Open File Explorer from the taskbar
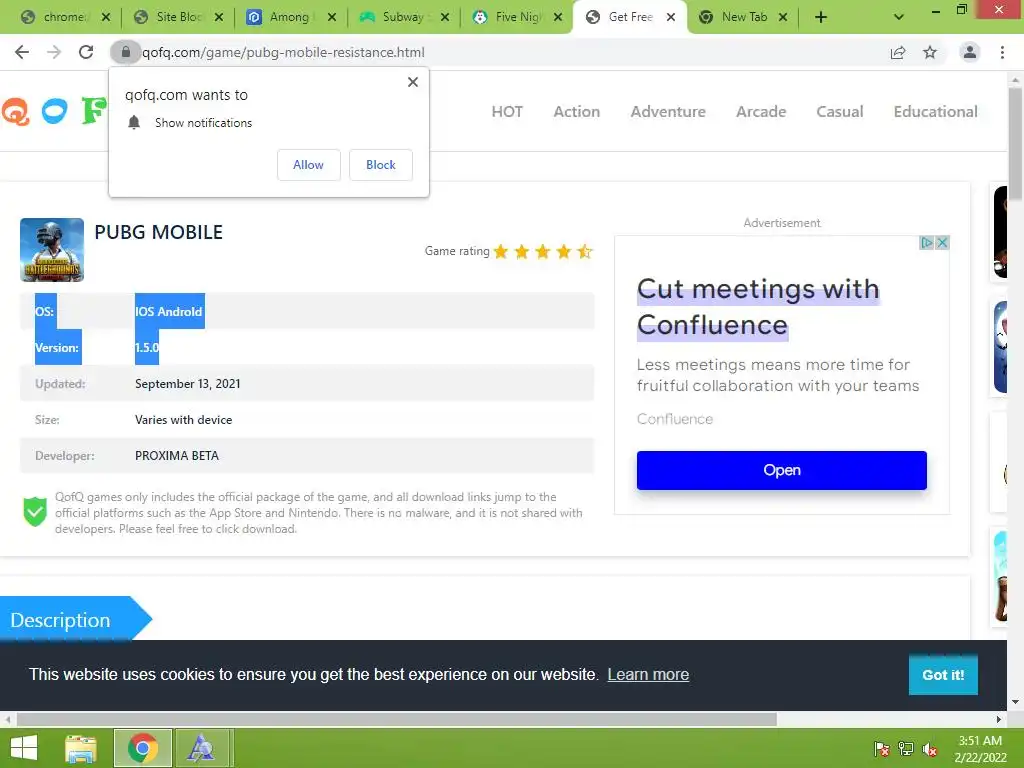Screen dimensions: 1024x768 point(81,748)
